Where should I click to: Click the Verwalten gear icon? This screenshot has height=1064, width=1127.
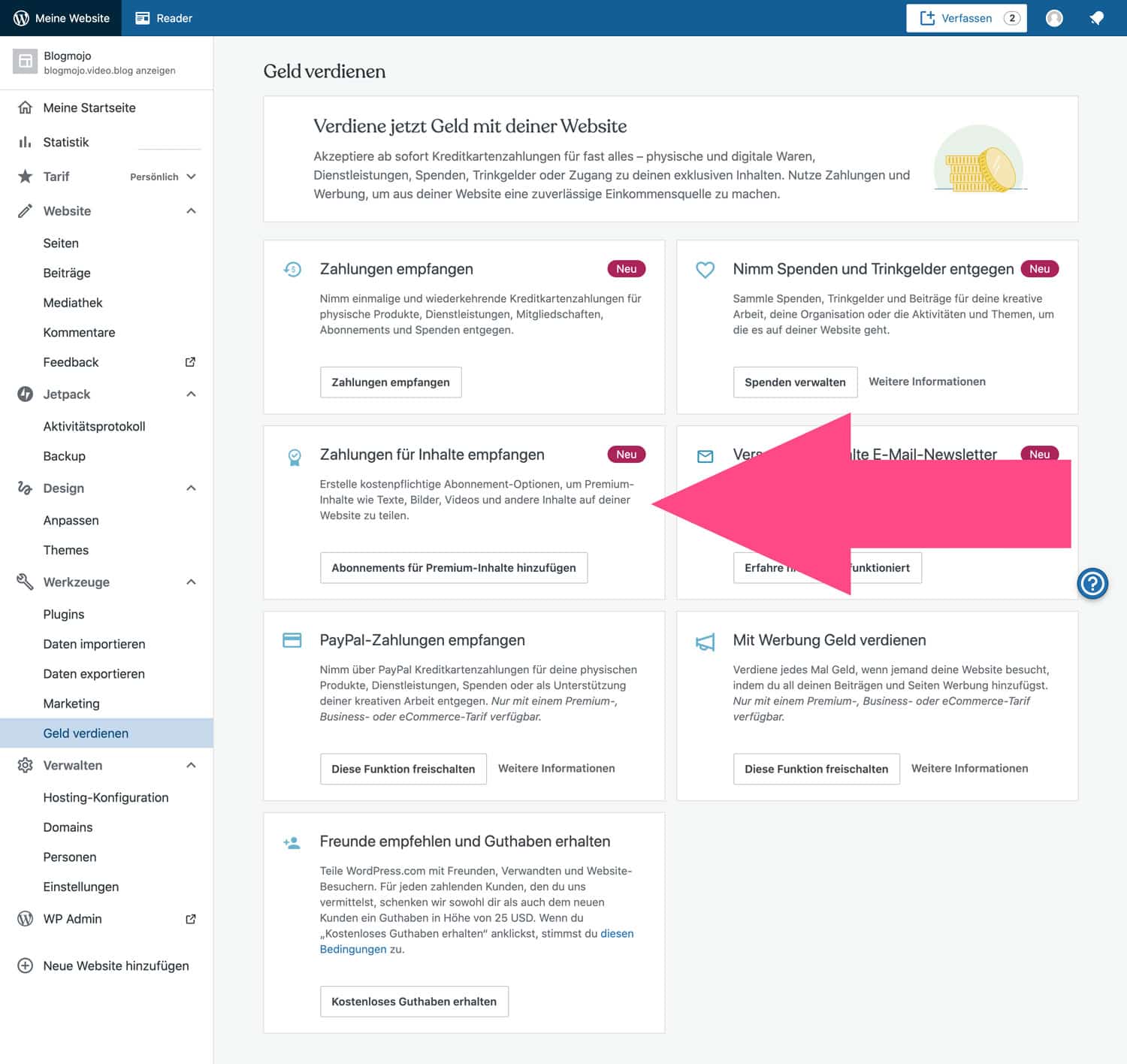pyautogui.click(x=25, y=765)
